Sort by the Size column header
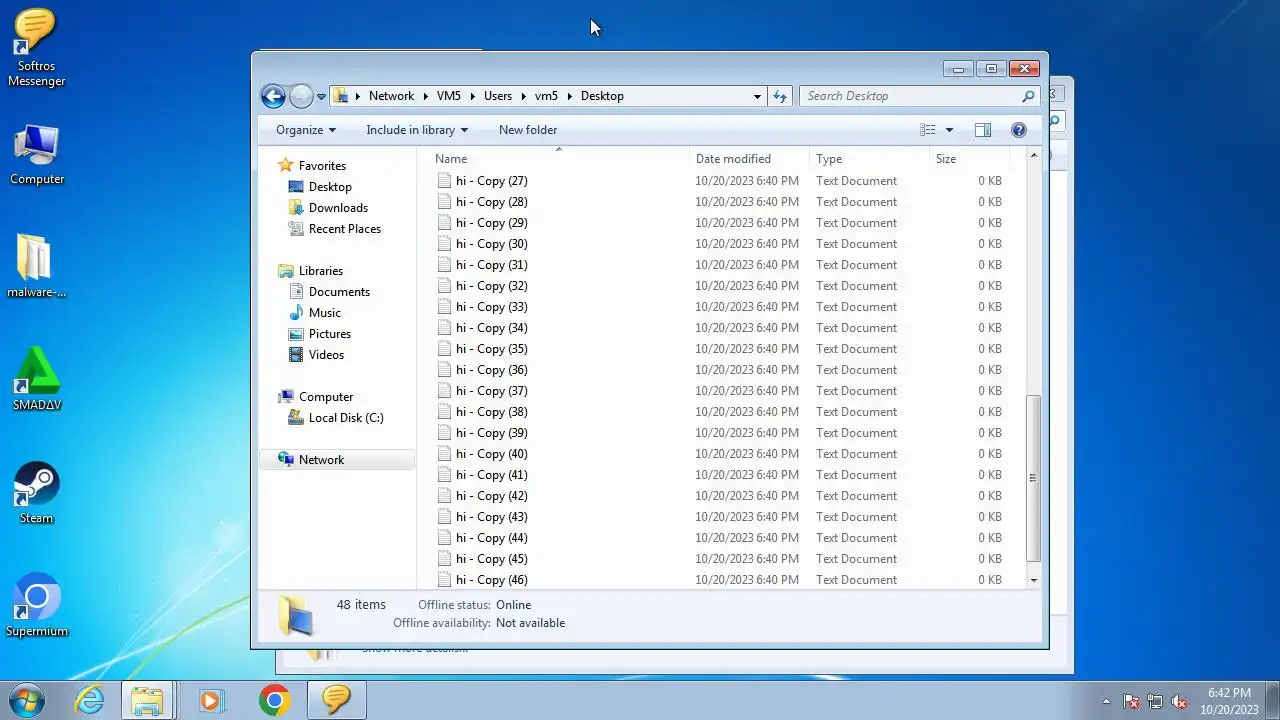This screenshot has width=1280, height=720. coord(970,159)
